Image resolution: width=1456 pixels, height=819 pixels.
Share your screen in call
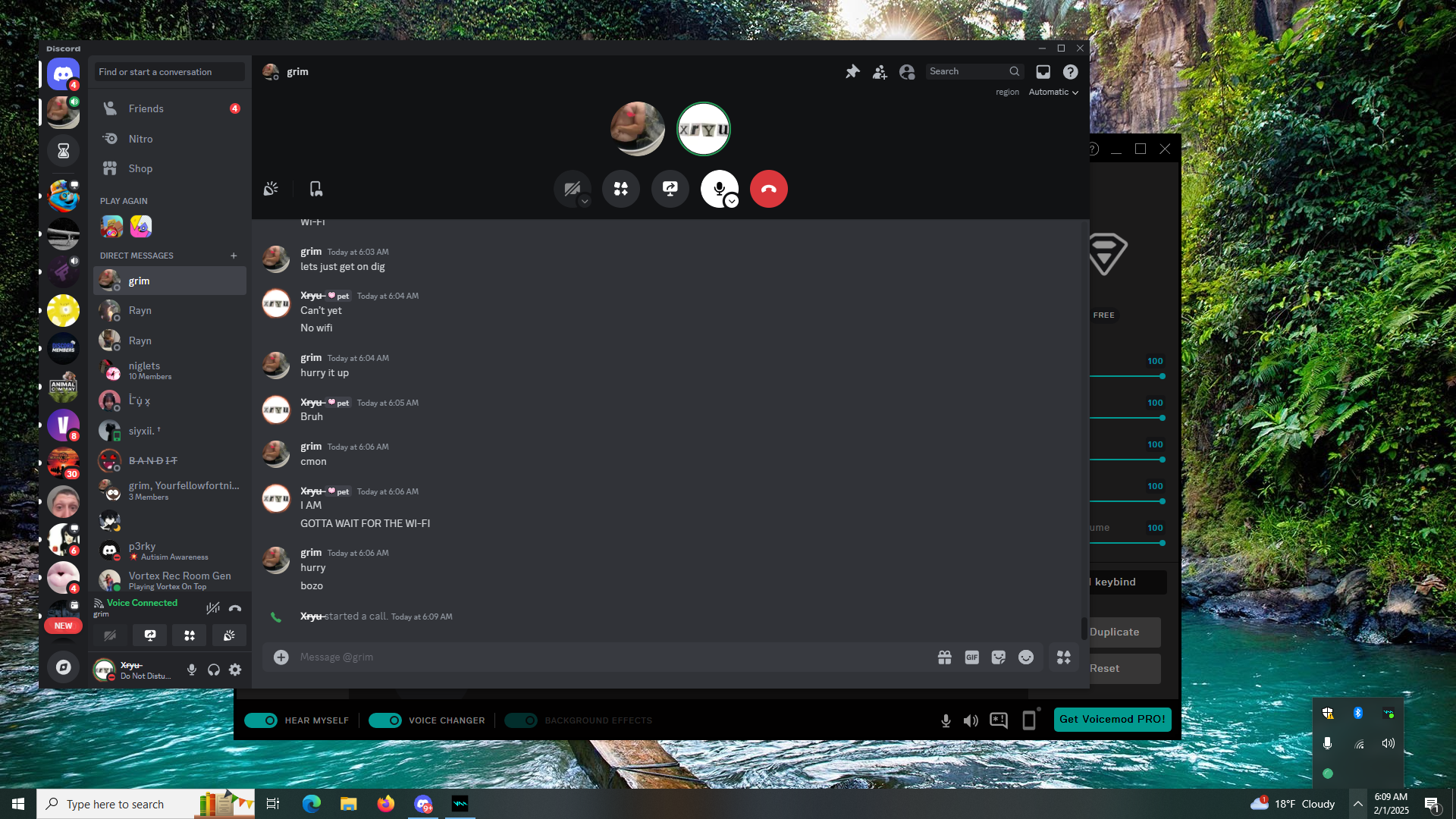pyautogui.click(x=670, y=189)
